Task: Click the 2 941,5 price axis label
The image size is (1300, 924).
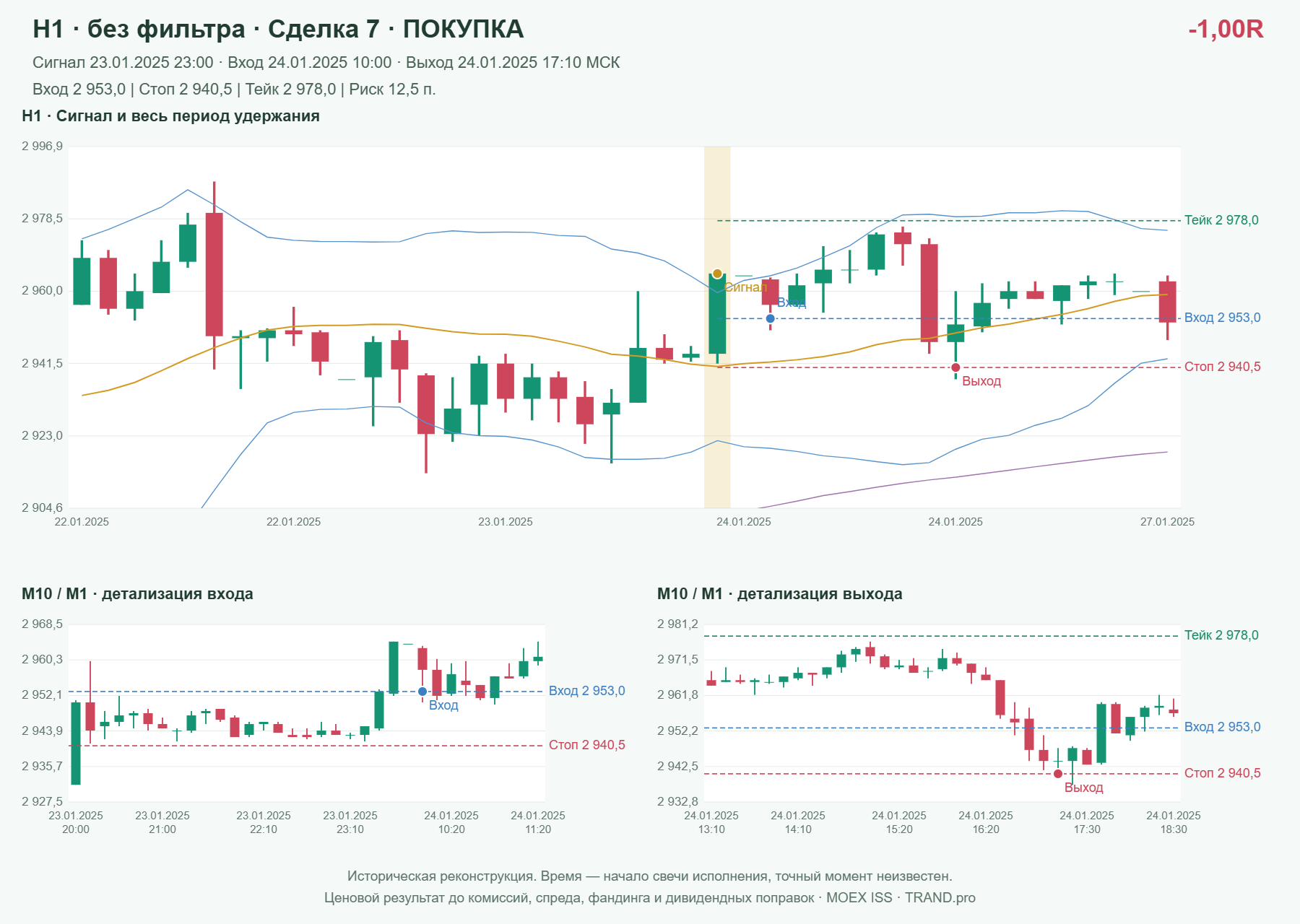Action: 42,363
